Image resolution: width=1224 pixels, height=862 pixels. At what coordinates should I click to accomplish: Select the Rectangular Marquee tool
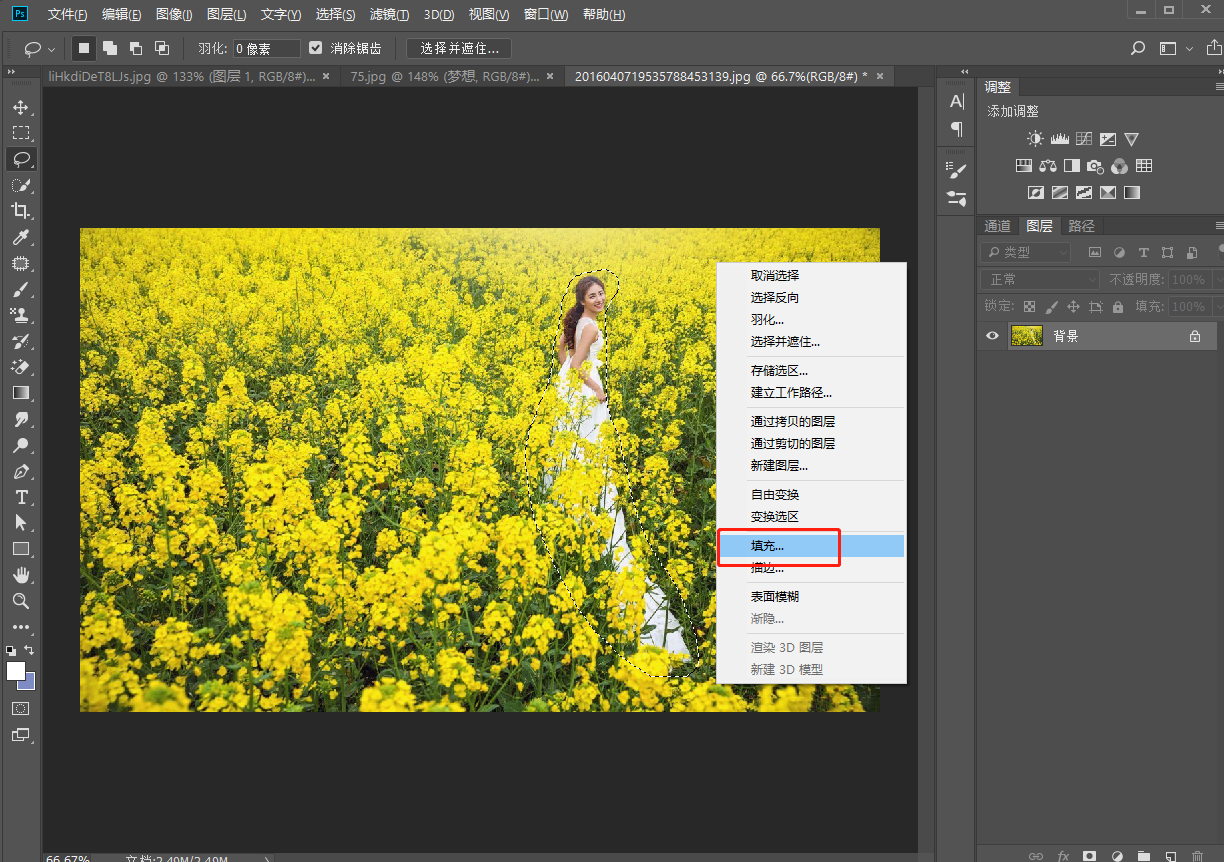click(21, 133)
